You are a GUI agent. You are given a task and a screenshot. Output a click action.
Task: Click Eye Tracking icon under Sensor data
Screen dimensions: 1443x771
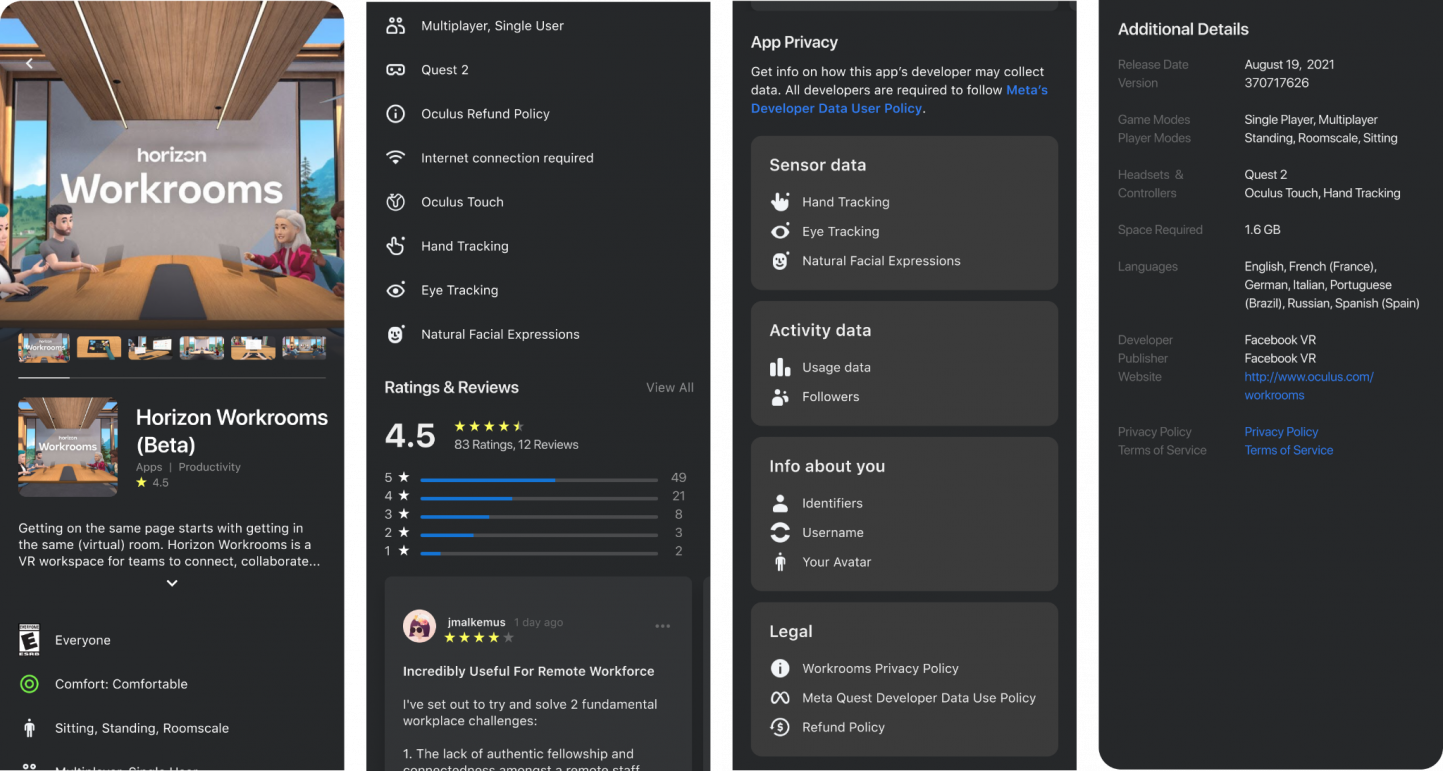(780, 231)
